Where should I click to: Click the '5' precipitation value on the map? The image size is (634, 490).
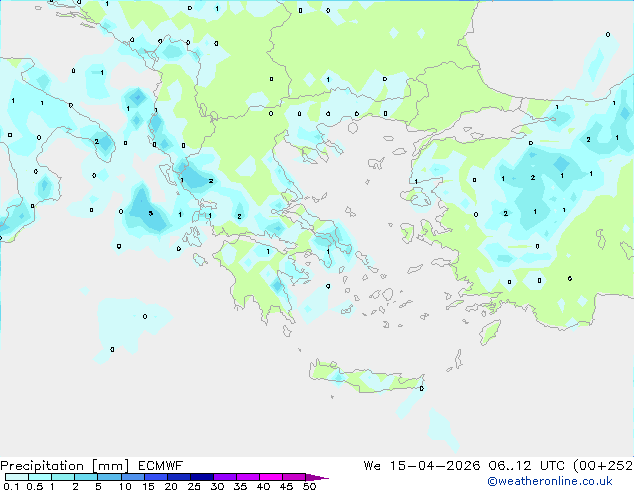(x=150, y=213)
